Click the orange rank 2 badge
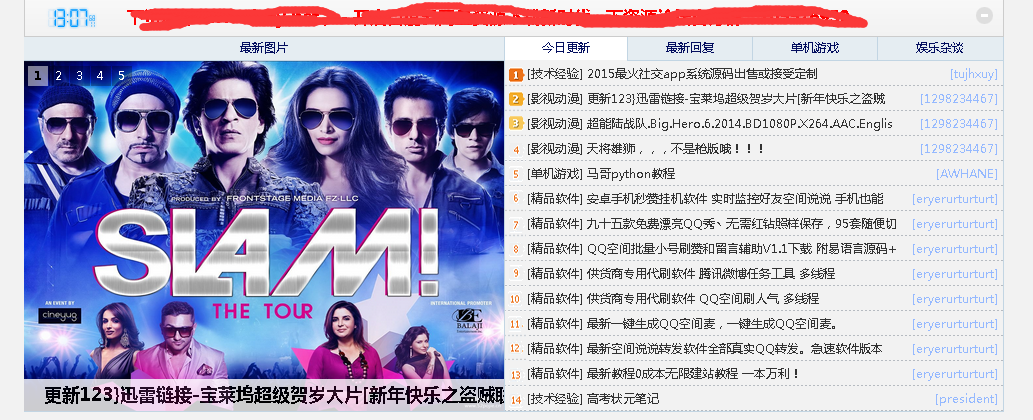The height and width of the screenshot is (420, 1033). pos(516,99)
